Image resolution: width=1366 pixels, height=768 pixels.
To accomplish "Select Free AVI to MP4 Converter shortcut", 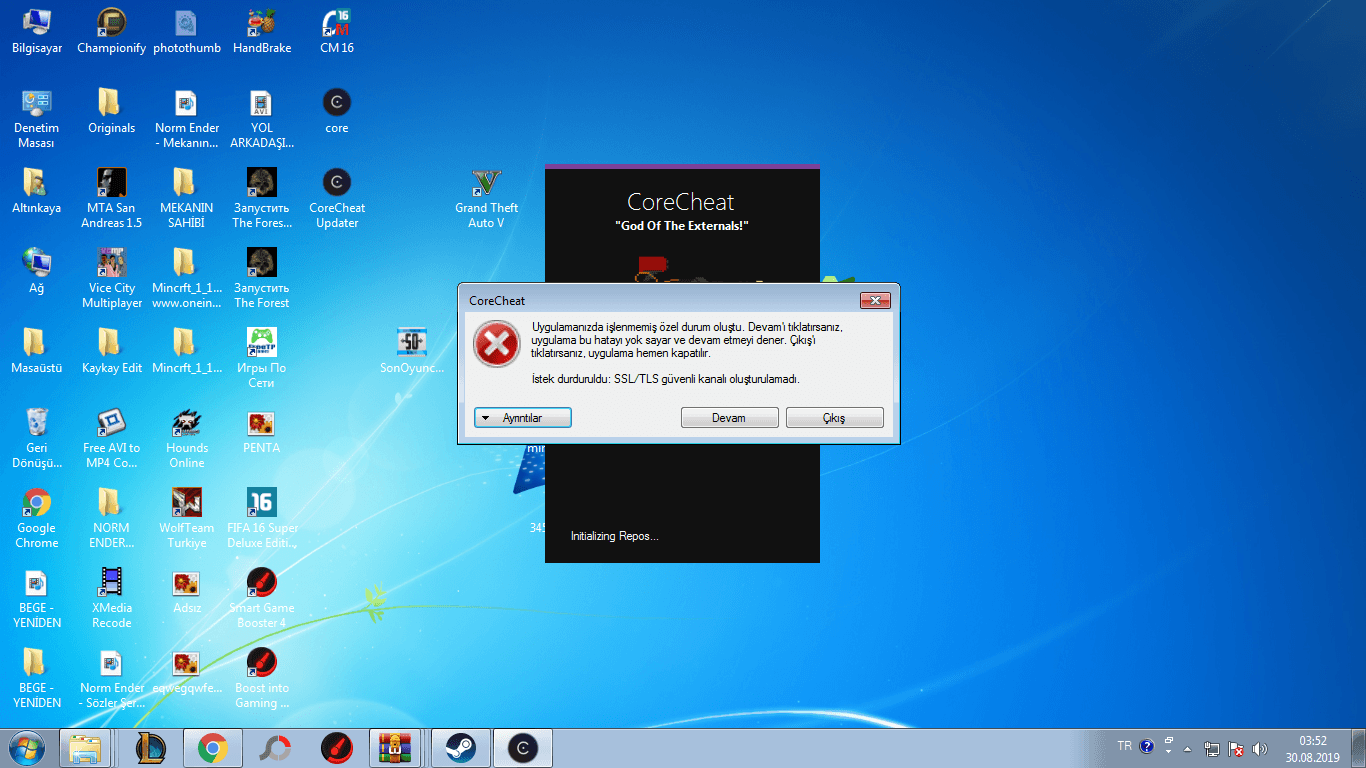I will (x=112, y=439).
